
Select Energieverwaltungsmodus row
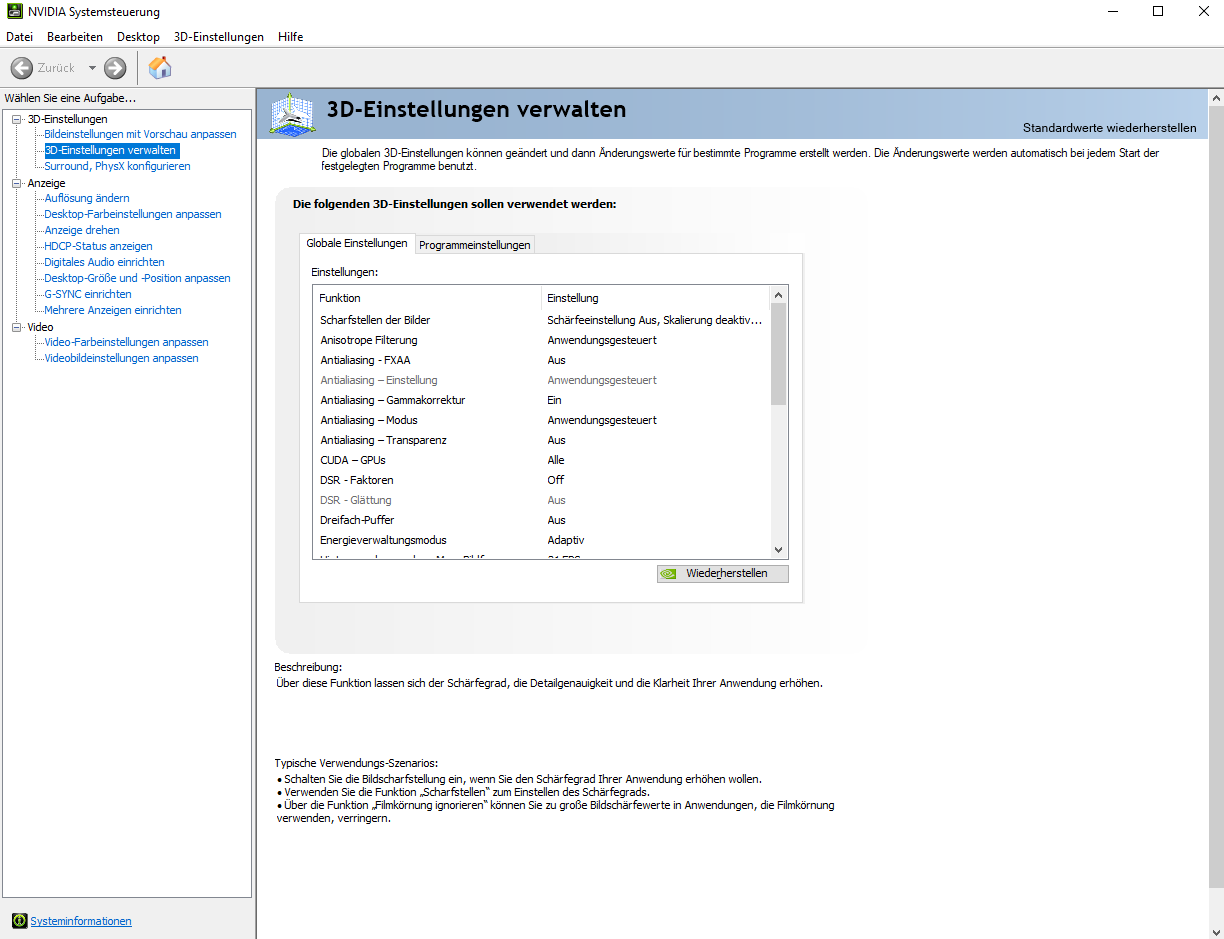(x=541, y=540)
